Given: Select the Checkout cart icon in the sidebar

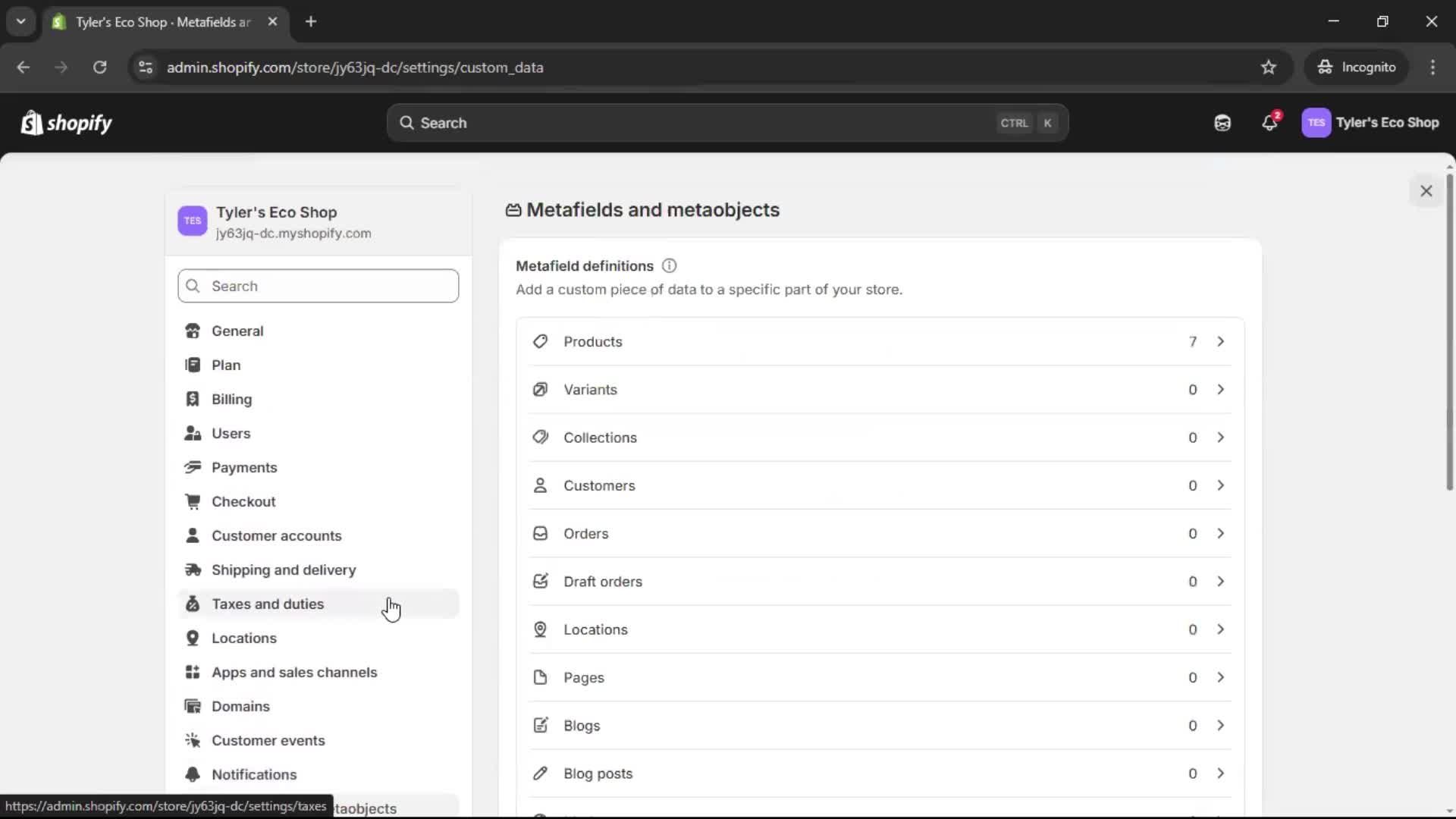Looking at the screenshot, I should click(x=193, y=501).
